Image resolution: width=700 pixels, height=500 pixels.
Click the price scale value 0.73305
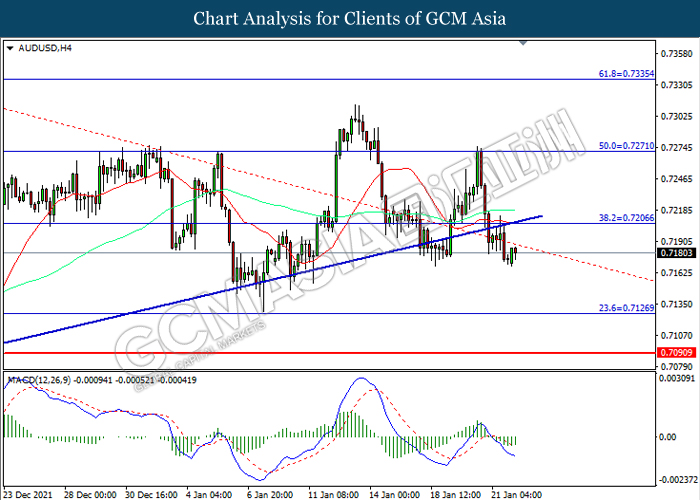676,85
